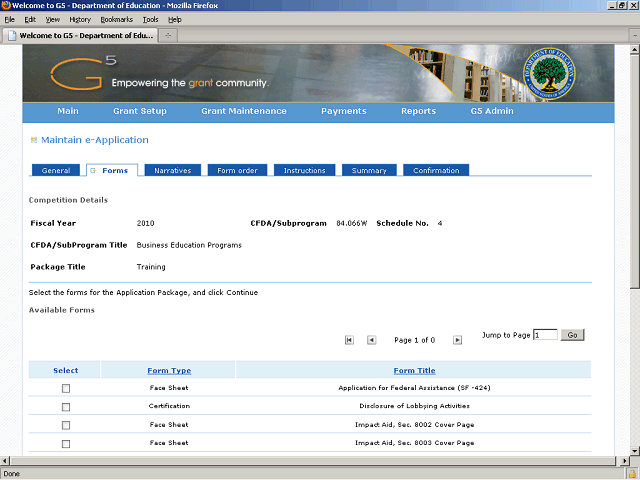
Task: Open the Bookmarks menu
Action: click(116, 20)
